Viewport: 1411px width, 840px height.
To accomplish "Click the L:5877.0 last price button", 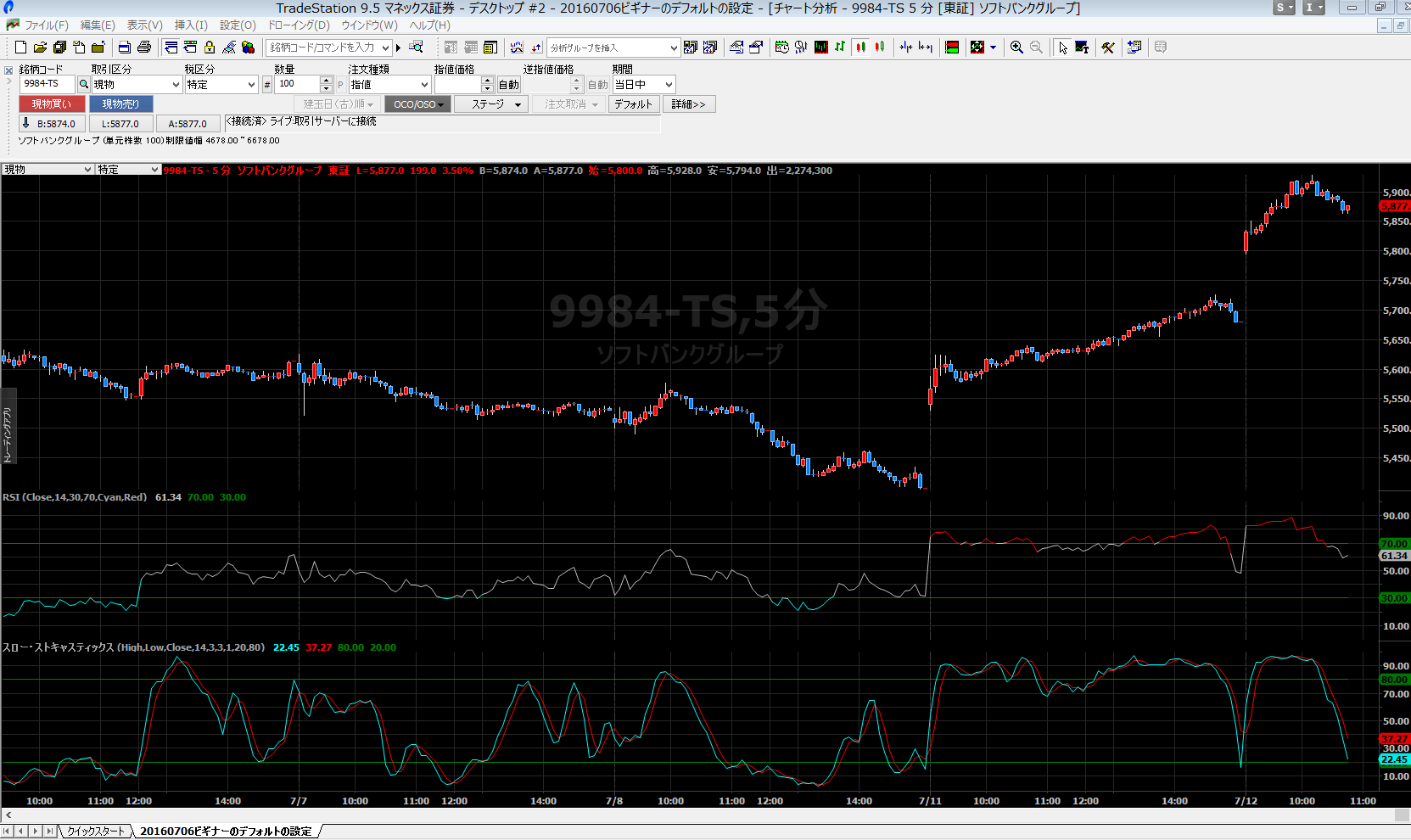I will (120, 124).
